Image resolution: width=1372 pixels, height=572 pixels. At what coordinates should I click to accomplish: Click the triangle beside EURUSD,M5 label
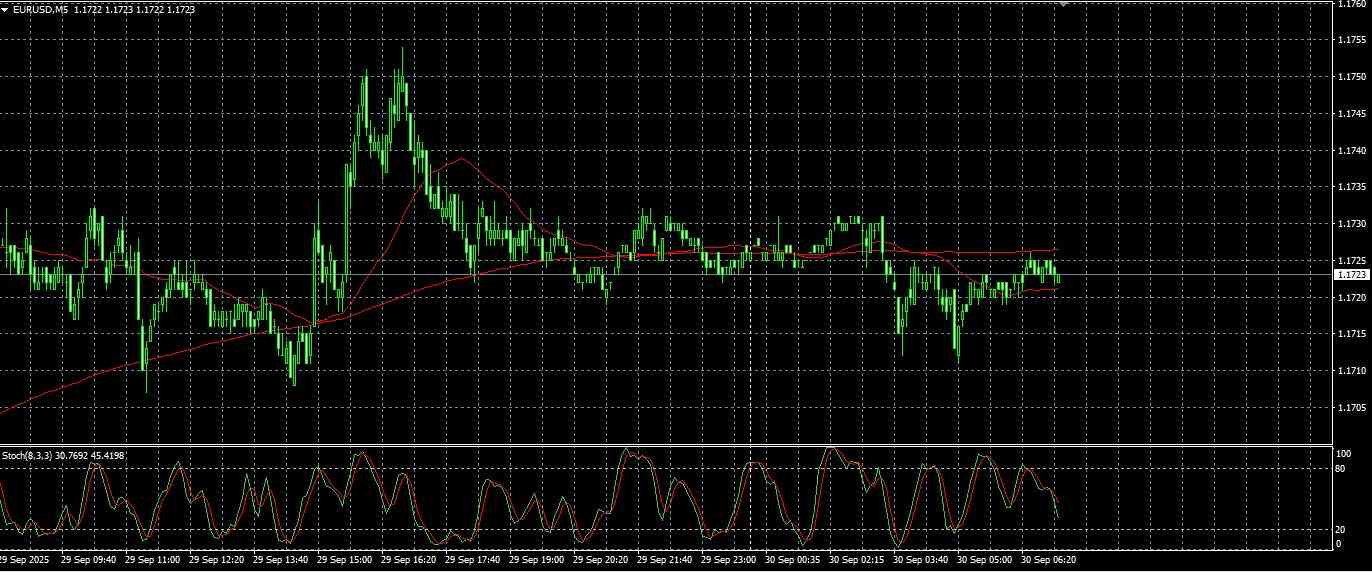point(6,9)
